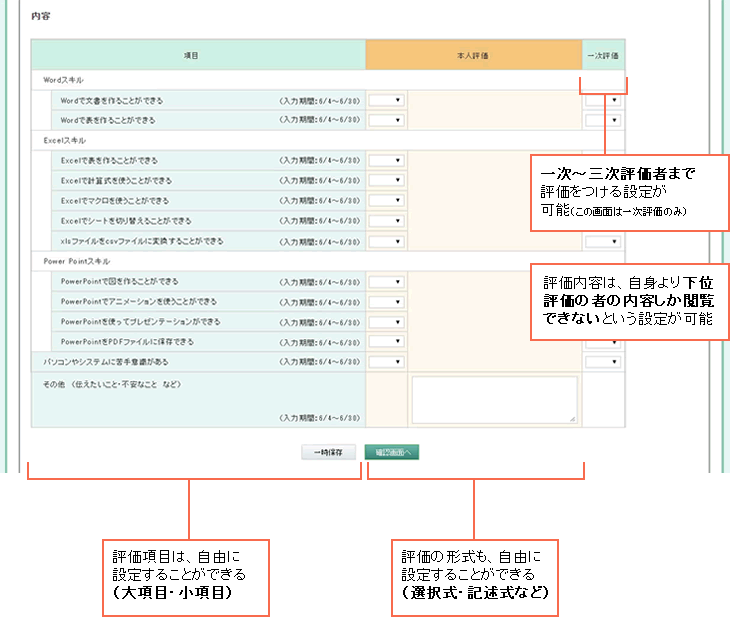Click the 一時保存 button
This screenshot has width=730, height=617.
coord(328,452)
